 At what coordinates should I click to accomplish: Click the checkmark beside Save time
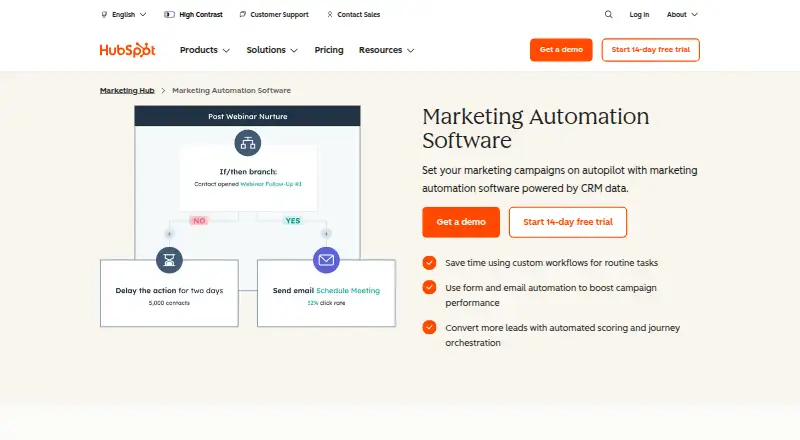click(x=429, y=262)
